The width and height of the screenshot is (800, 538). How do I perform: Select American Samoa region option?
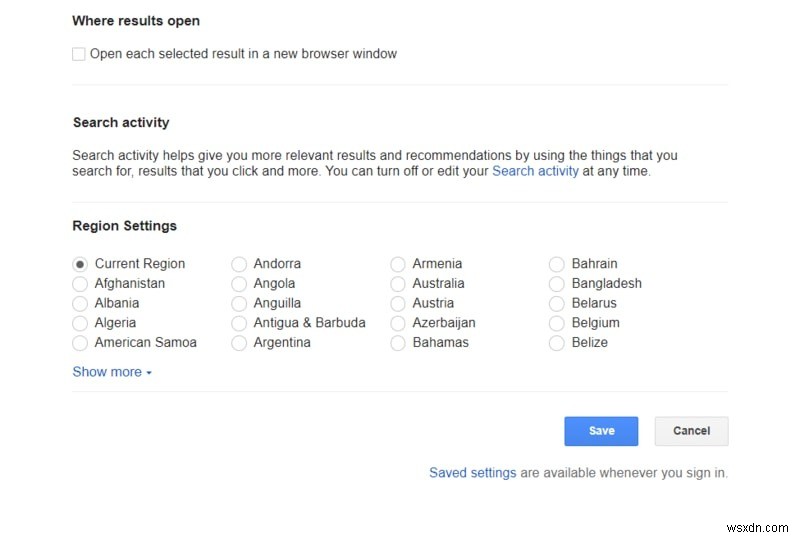[x=80, y=343]
